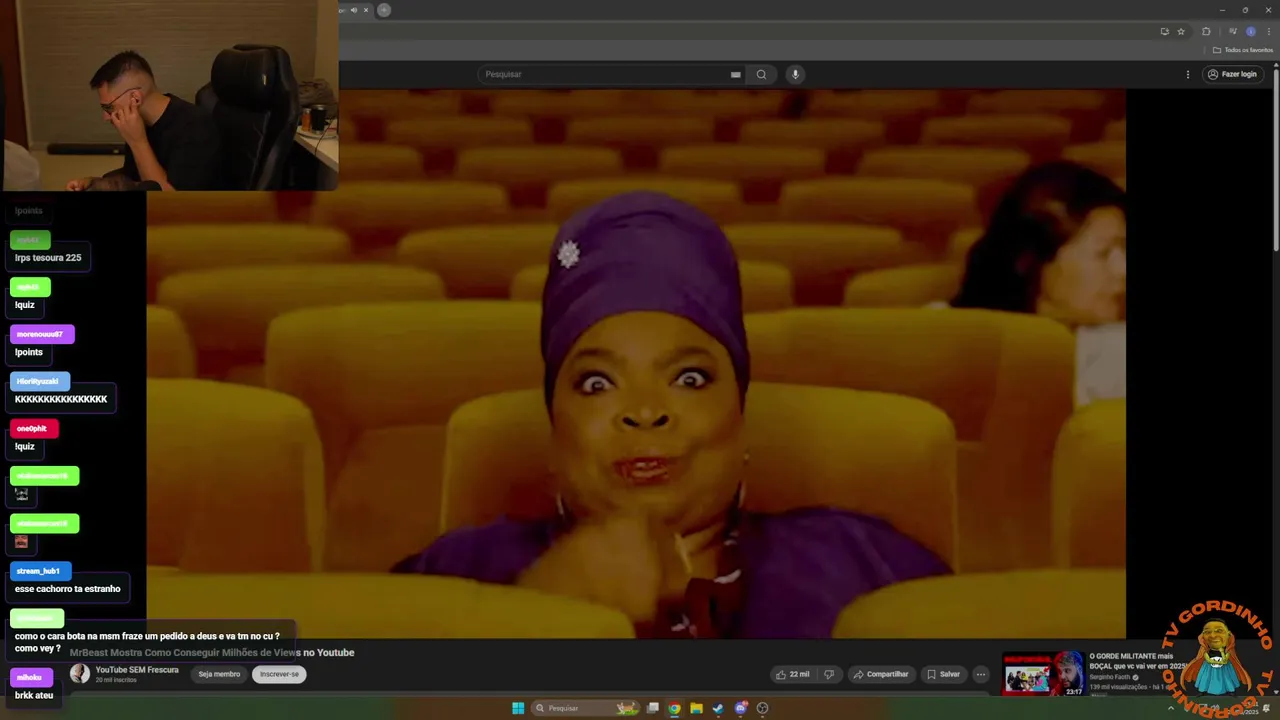Open Task View on taskbar
The height and width of the screenshot is (720, 1280).
[653, 708]
